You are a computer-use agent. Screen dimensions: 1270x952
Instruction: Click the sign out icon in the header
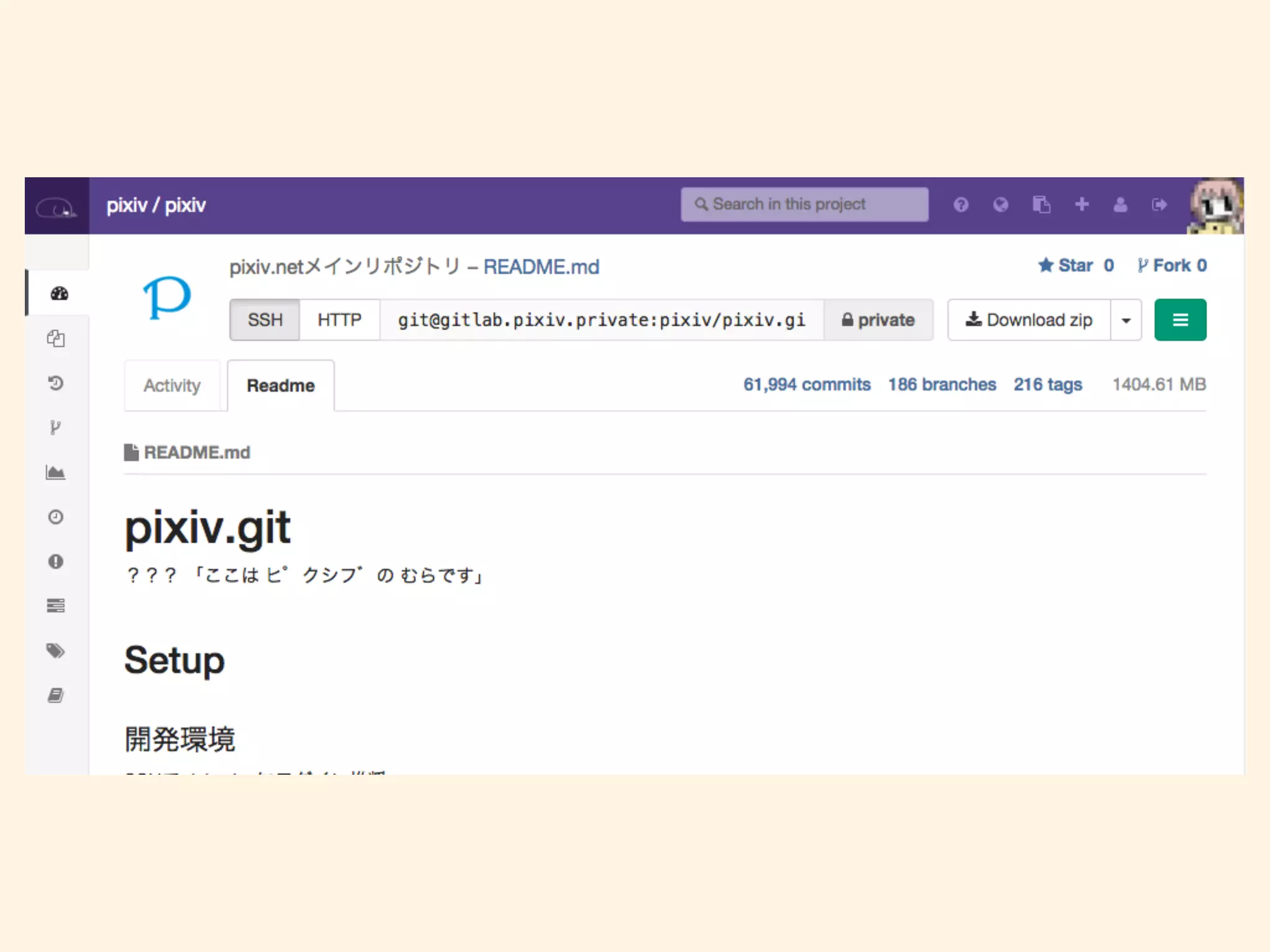pos(1159,205)
